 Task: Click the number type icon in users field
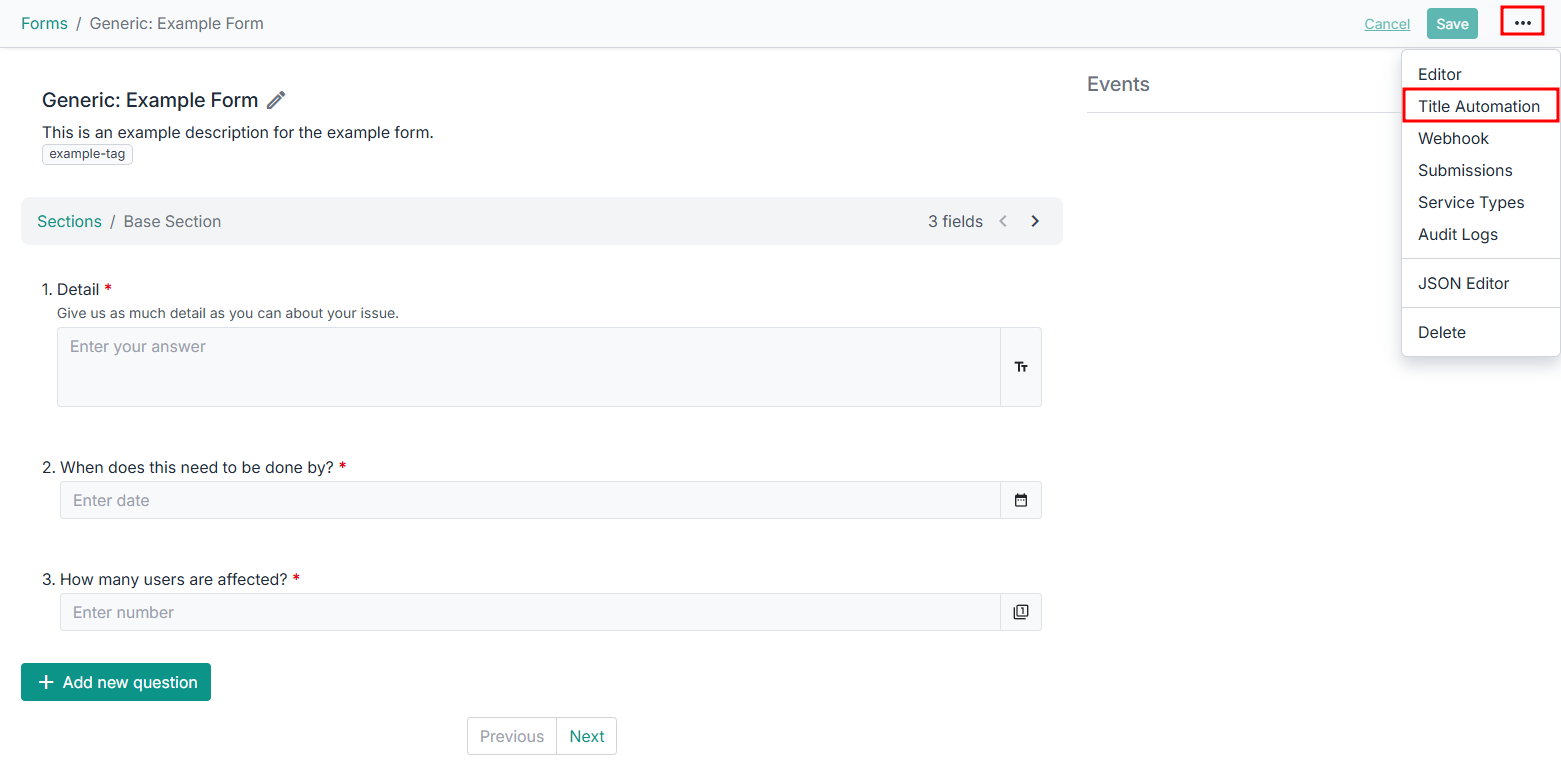[x=1021, y=612]
